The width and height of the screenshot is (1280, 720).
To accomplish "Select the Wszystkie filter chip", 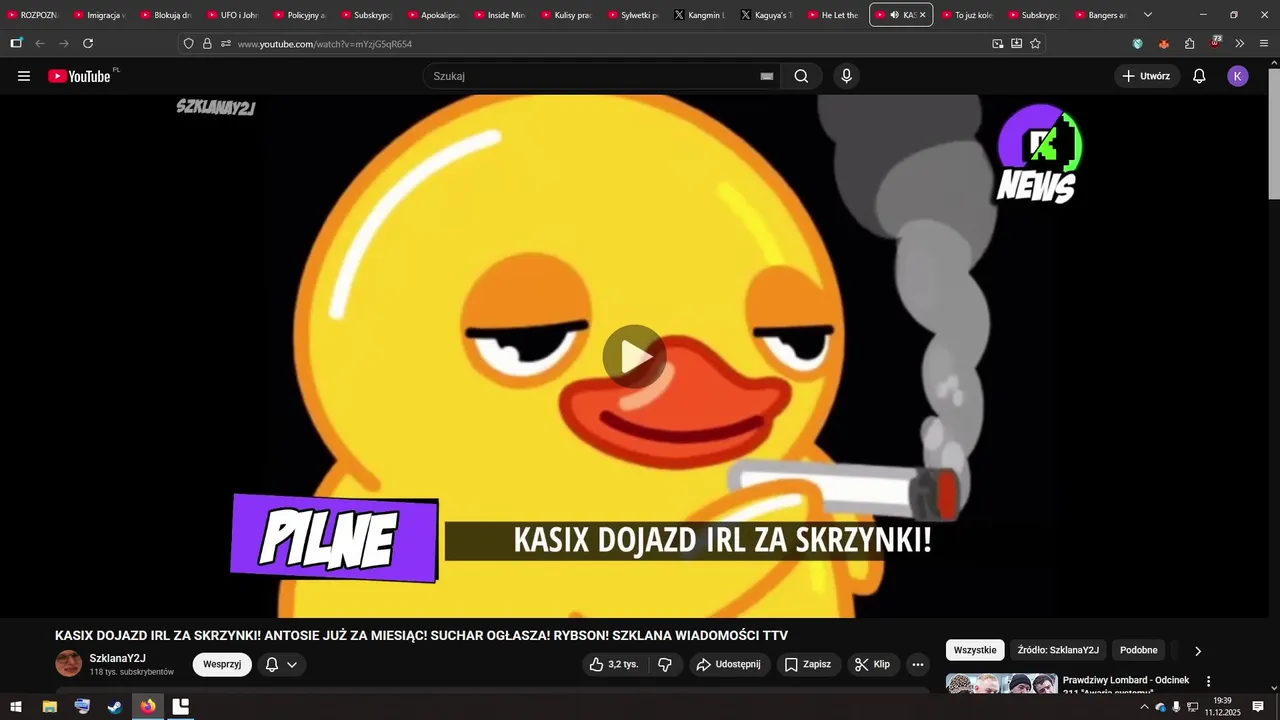I will pos(975,650).
